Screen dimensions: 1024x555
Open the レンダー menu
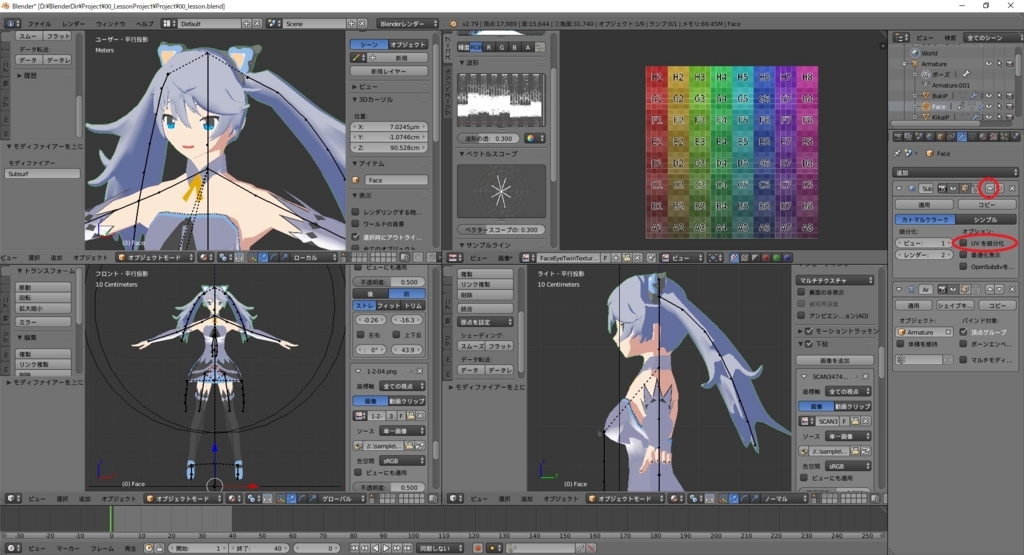click(73, 24)
